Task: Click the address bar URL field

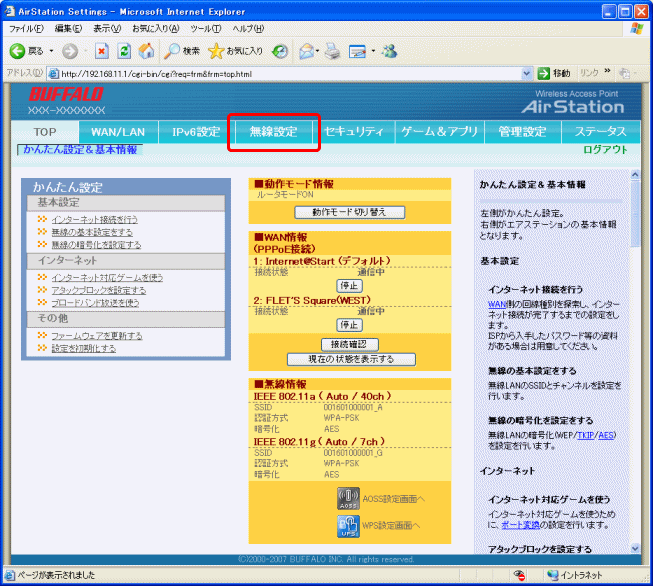Action: [x=290, y=74]
